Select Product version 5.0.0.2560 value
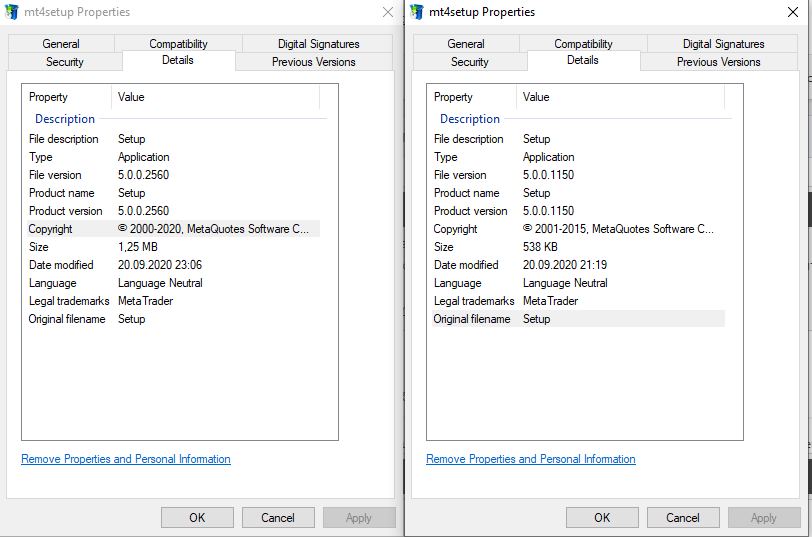Image resolution: width=812 pixels, height=537 pixels. pos(143,211)
